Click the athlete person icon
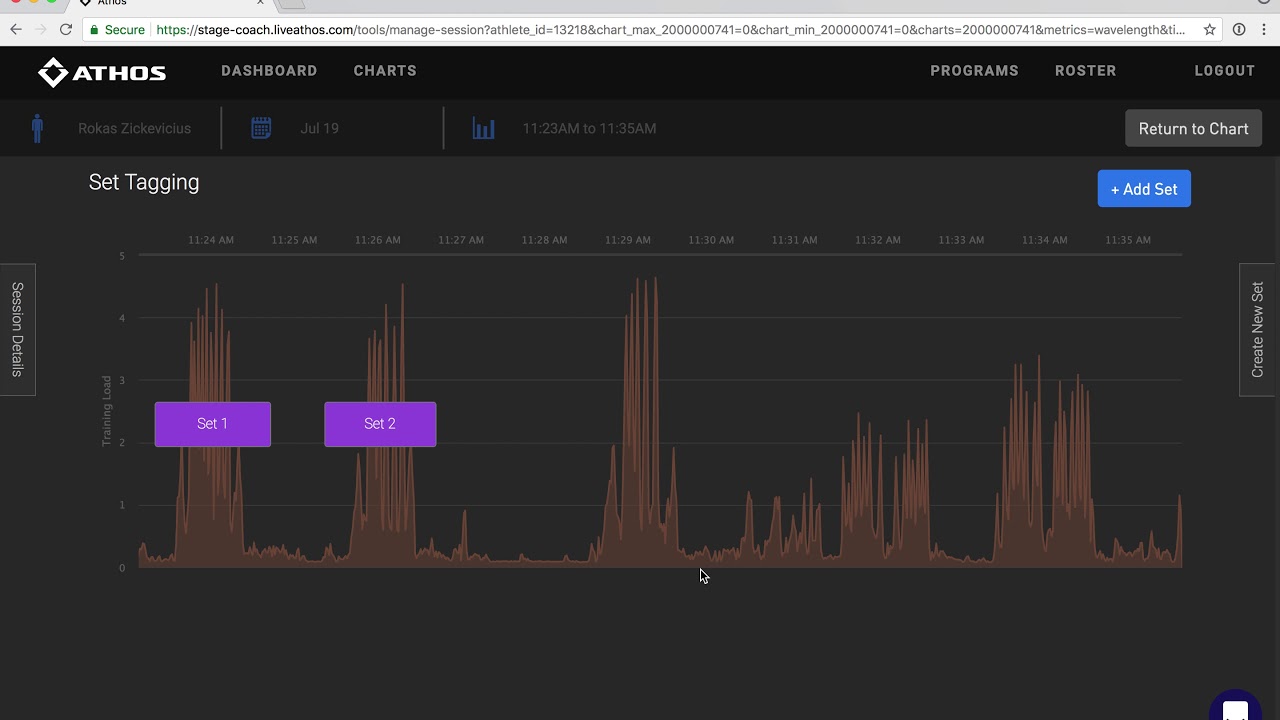1280x720 pixels. (37, 128)
